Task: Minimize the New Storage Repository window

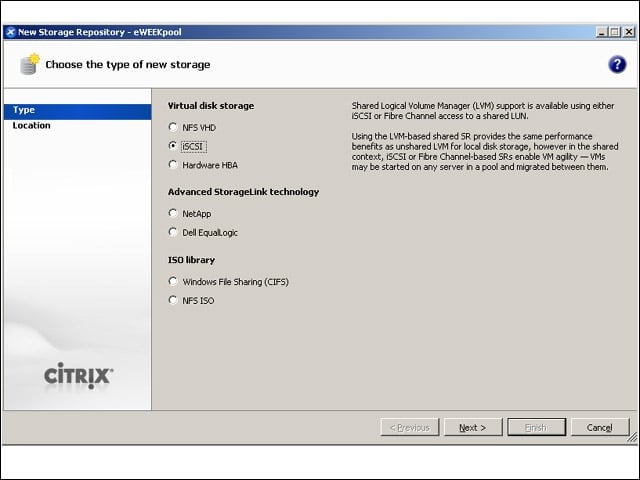Action: pyautogui.click(x=602, y=32)
